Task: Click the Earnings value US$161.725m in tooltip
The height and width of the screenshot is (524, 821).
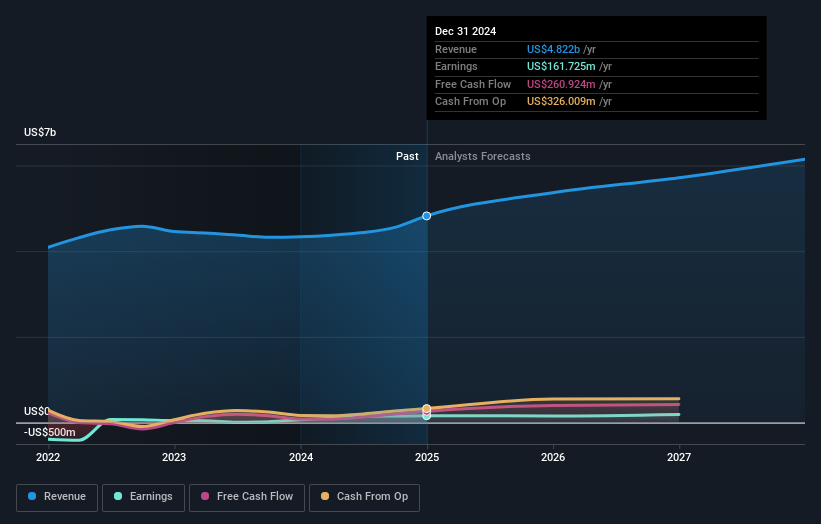Action: [x=561, y=66]
